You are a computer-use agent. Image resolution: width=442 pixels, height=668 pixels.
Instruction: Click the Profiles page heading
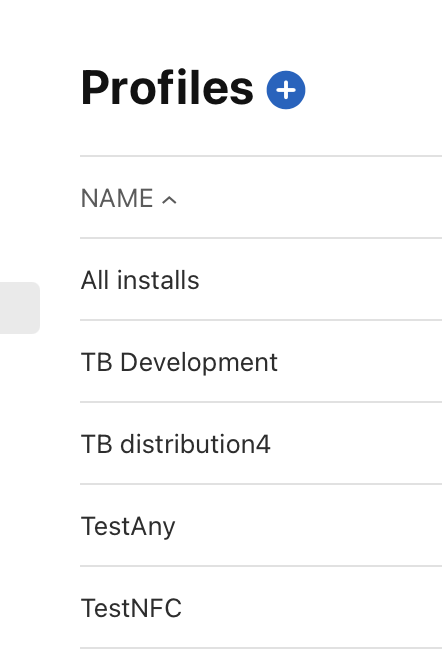point(167,88)
